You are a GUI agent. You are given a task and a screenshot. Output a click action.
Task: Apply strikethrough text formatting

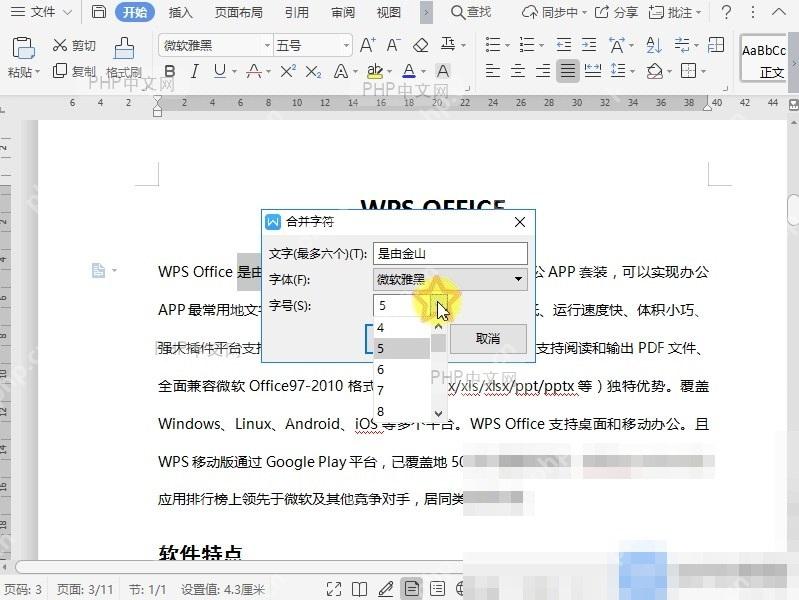254,71
